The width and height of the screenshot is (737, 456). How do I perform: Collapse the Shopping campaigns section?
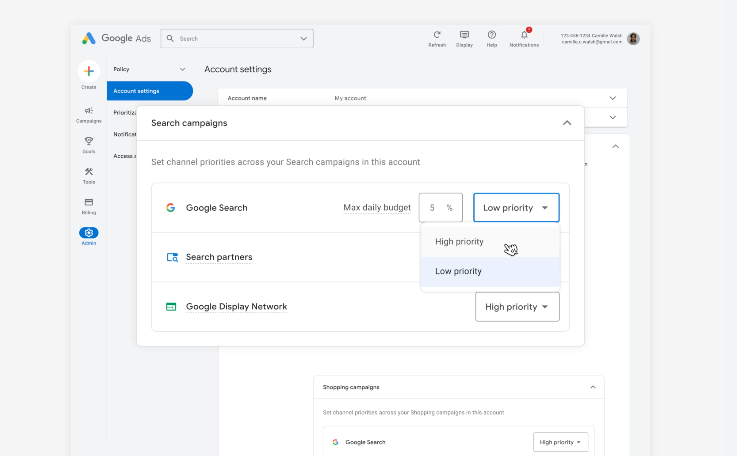(x=593, y=387)
